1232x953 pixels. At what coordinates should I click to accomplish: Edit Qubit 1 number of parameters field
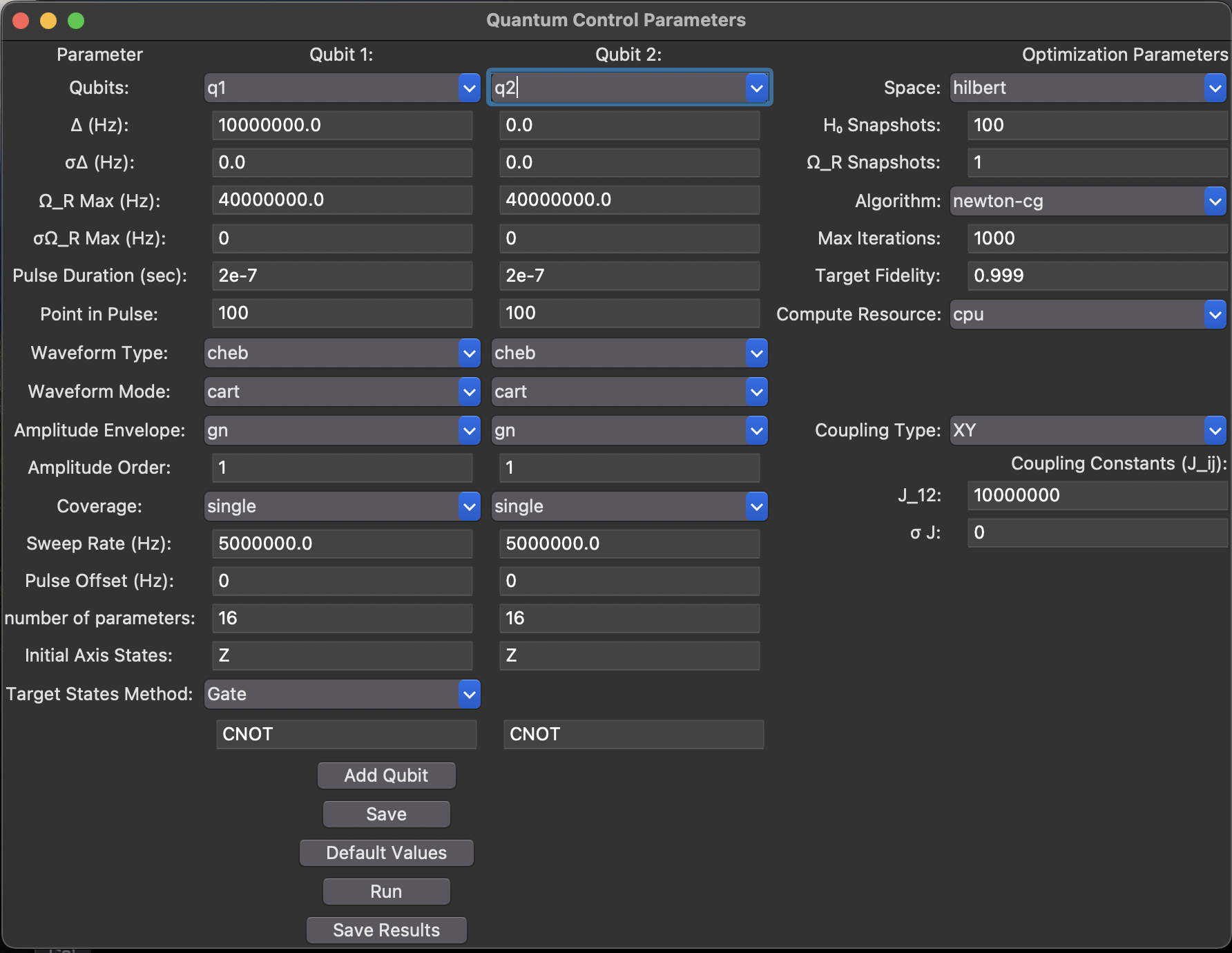pyautogui.click(x=343, y=618)
